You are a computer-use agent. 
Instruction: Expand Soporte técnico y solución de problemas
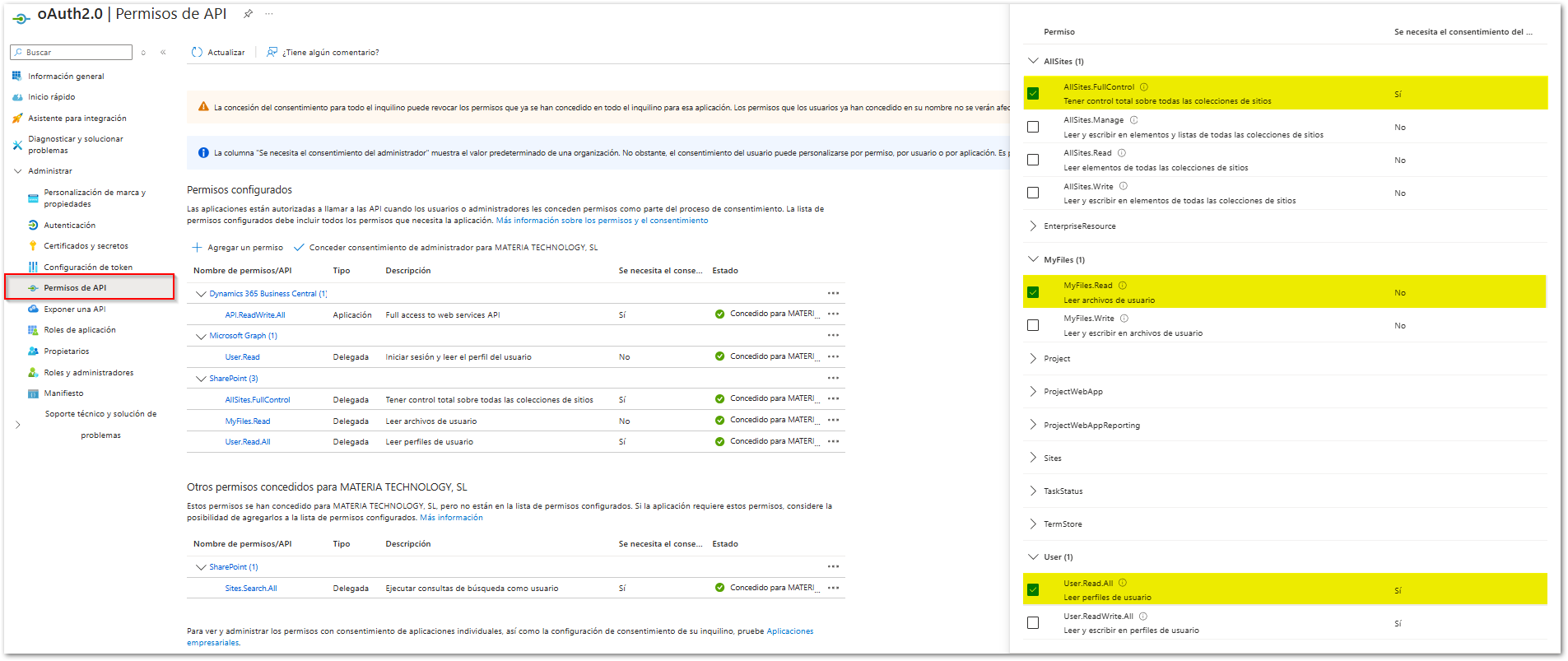point(18,425)
